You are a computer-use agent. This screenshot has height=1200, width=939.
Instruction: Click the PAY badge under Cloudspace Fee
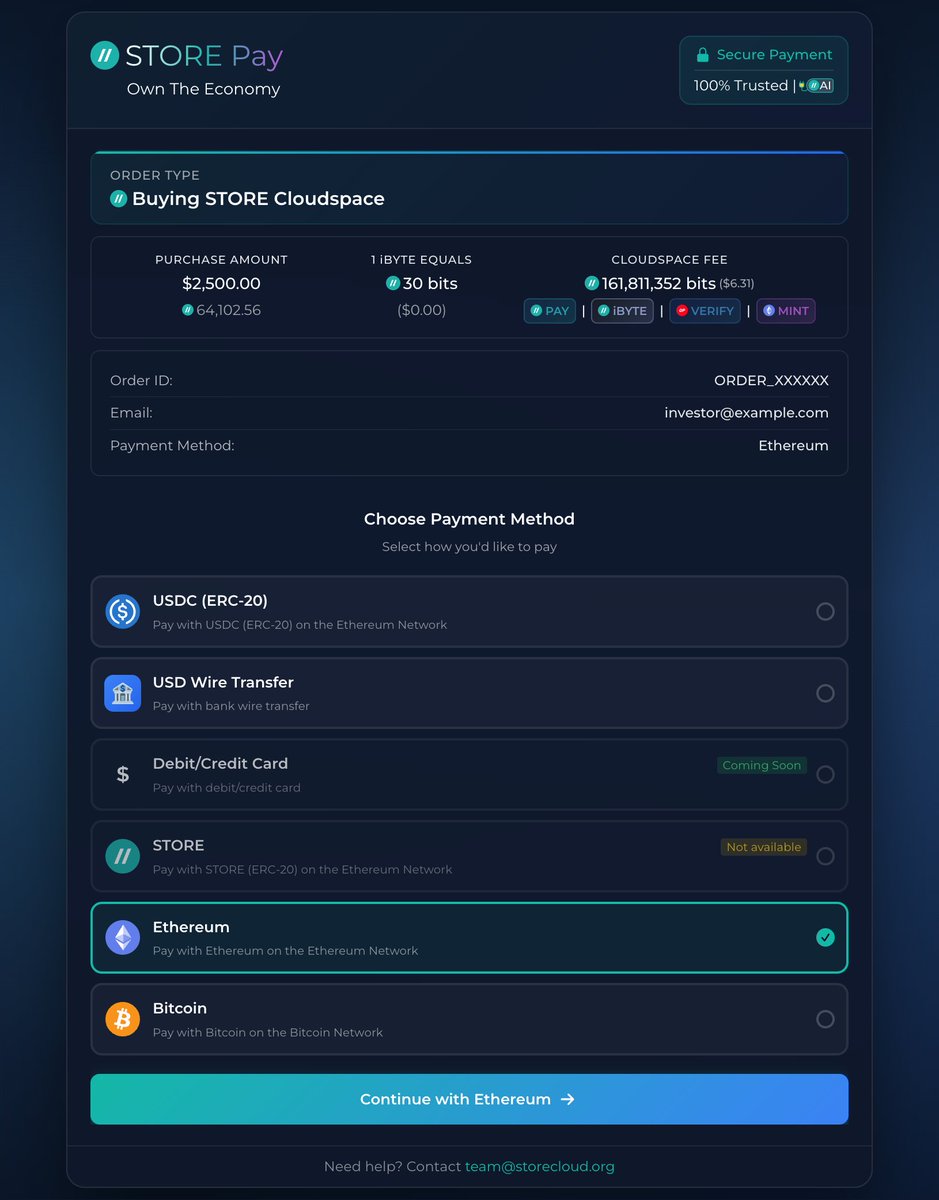coord(550,311)
